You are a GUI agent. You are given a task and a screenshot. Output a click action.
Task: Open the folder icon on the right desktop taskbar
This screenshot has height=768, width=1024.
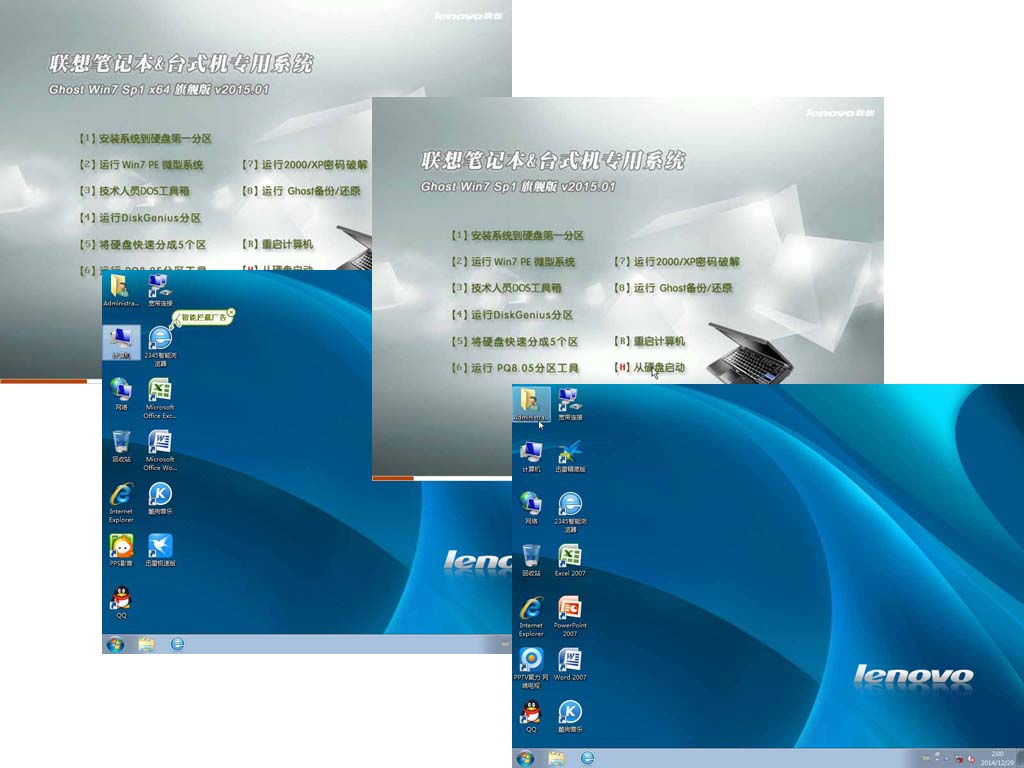[556, 758]
